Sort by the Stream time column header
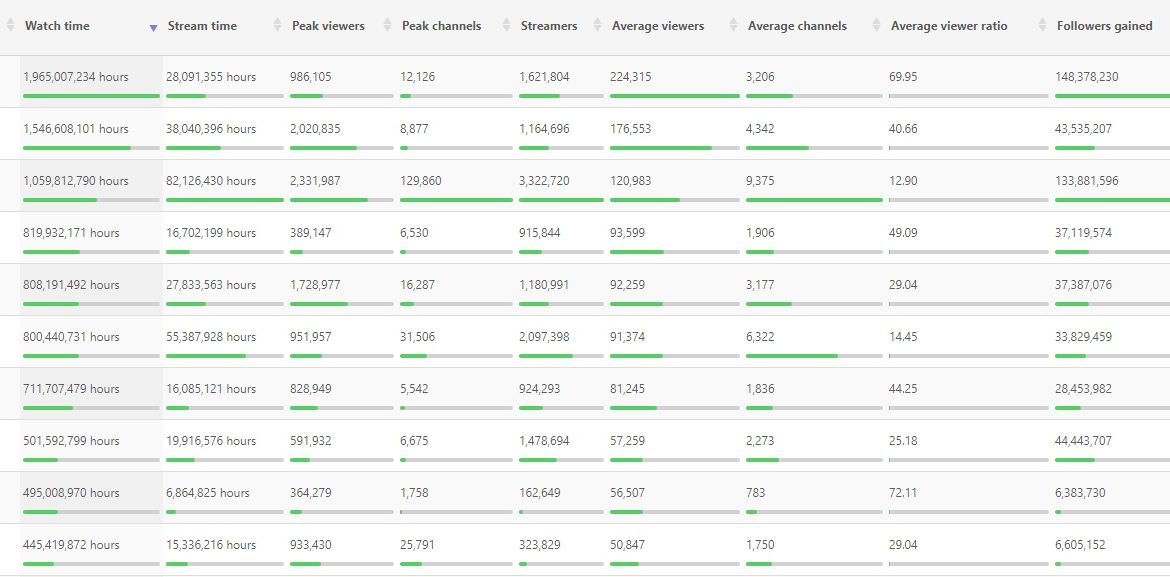Viewport: 1170px width, 577px height. point(202,26)
